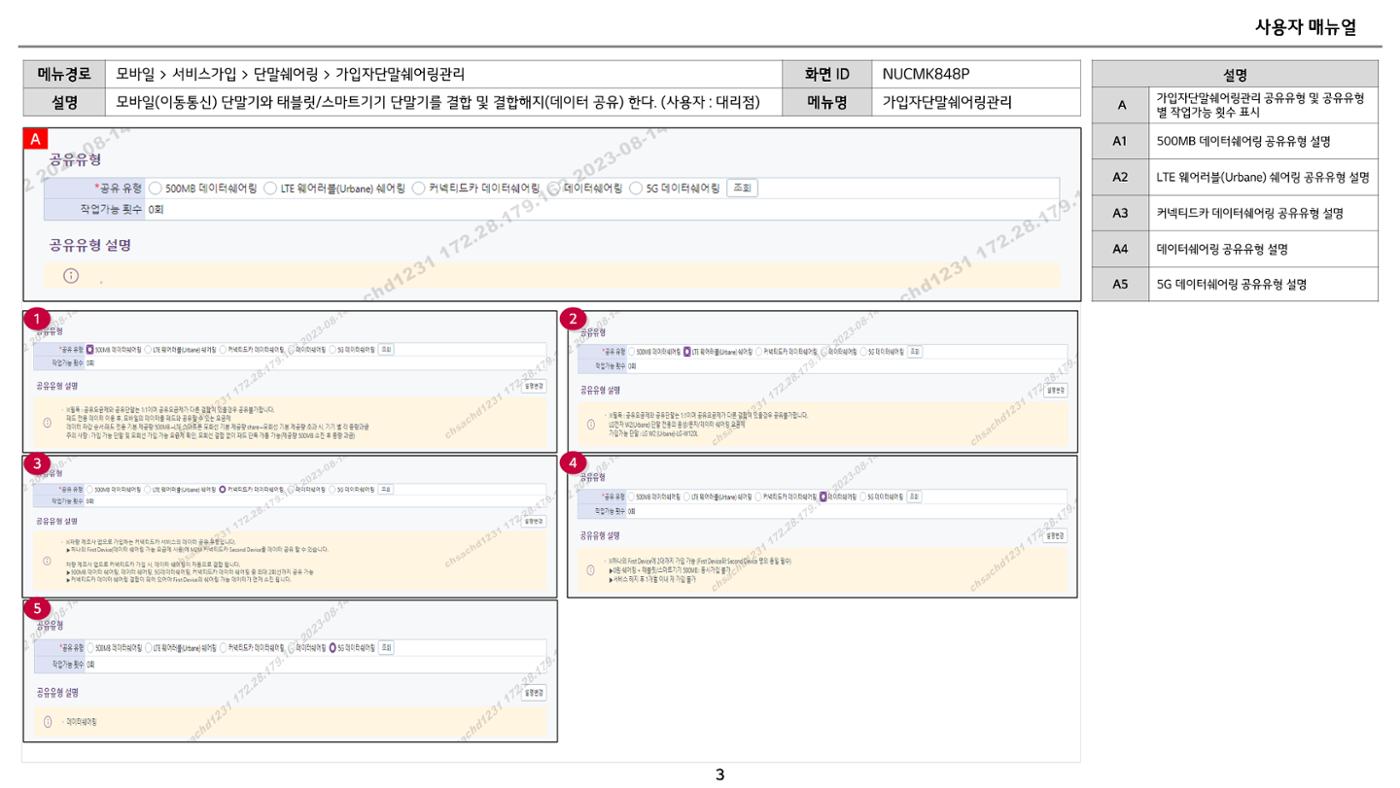Click 설명변경 button in panel 2

point(1056,390)
